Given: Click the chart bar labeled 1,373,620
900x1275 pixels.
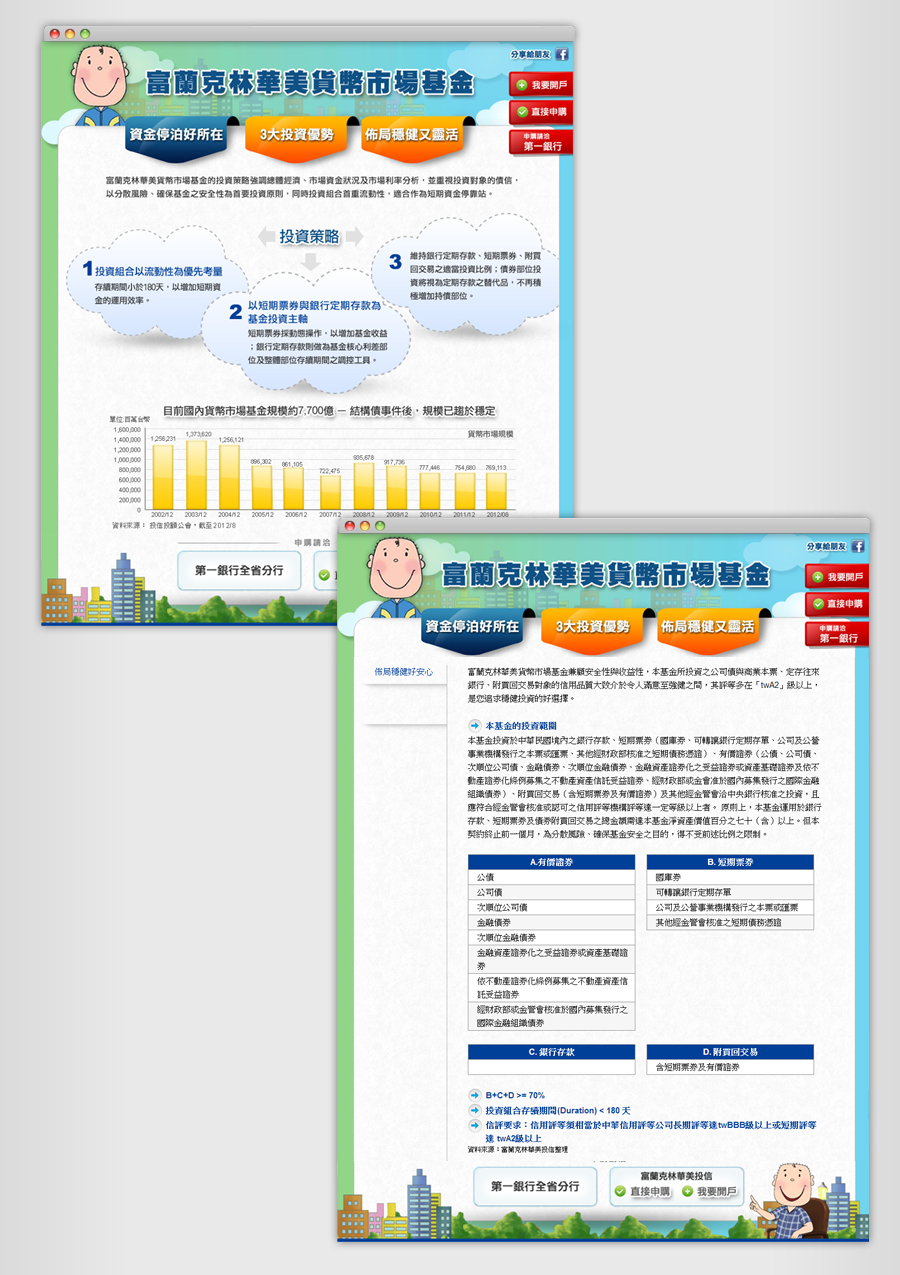Looking at the screenshot, I should coord(196,475).
